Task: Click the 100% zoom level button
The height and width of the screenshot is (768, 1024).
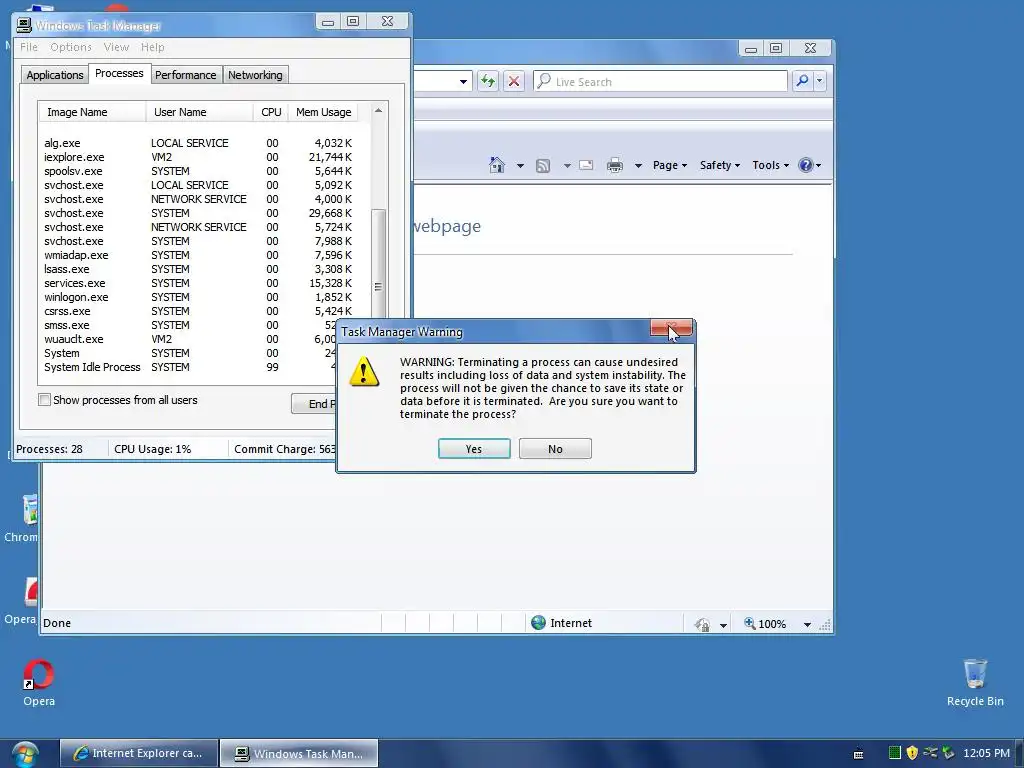Action: tap(765, 624)
